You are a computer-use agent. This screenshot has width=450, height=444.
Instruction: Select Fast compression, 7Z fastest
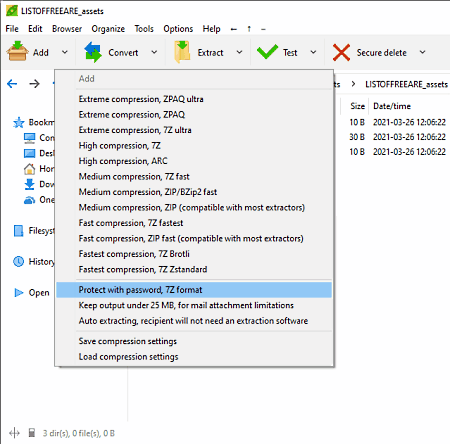pos(194,223)
